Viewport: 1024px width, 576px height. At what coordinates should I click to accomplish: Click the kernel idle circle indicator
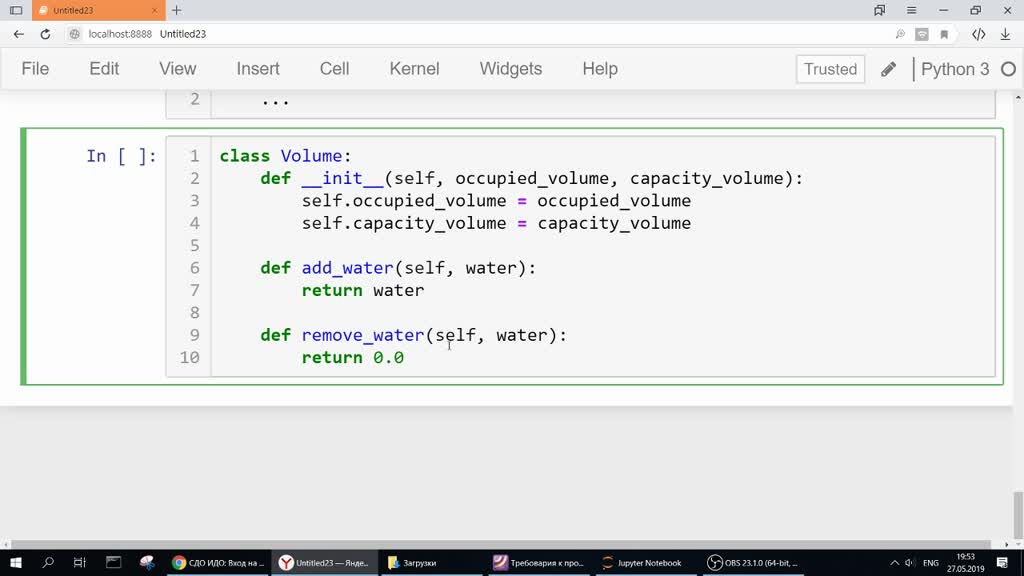coord(1008,69)
